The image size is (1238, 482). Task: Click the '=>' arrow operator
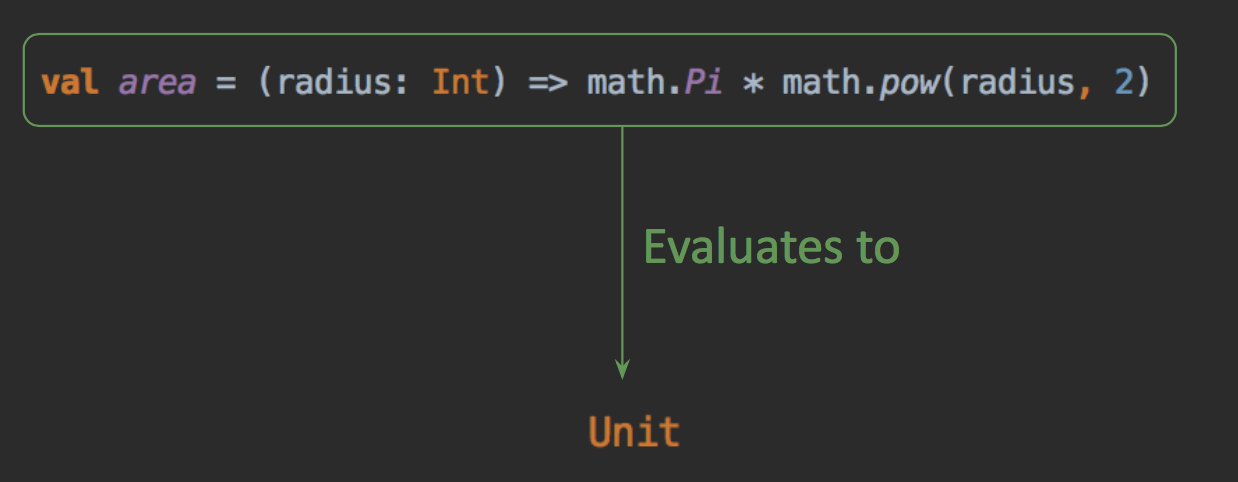coord(548,82)
